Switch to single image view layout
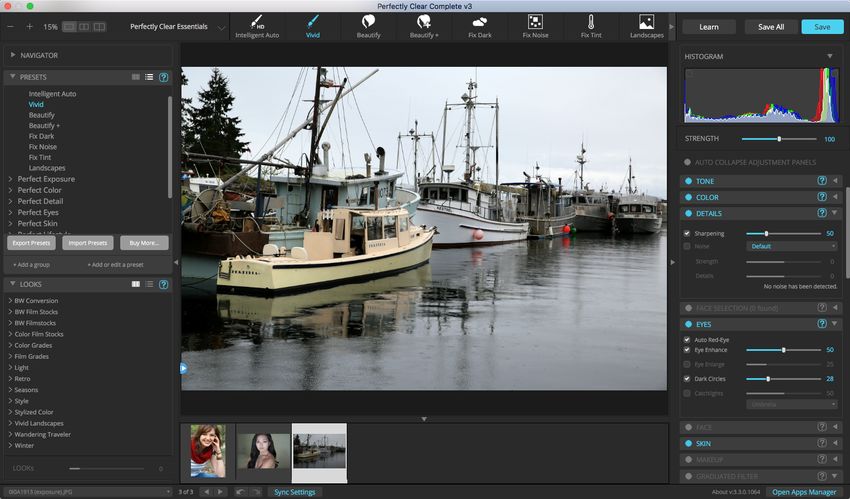Image resolution: width=850 pixels, height=499 pixels. point(69,27)
